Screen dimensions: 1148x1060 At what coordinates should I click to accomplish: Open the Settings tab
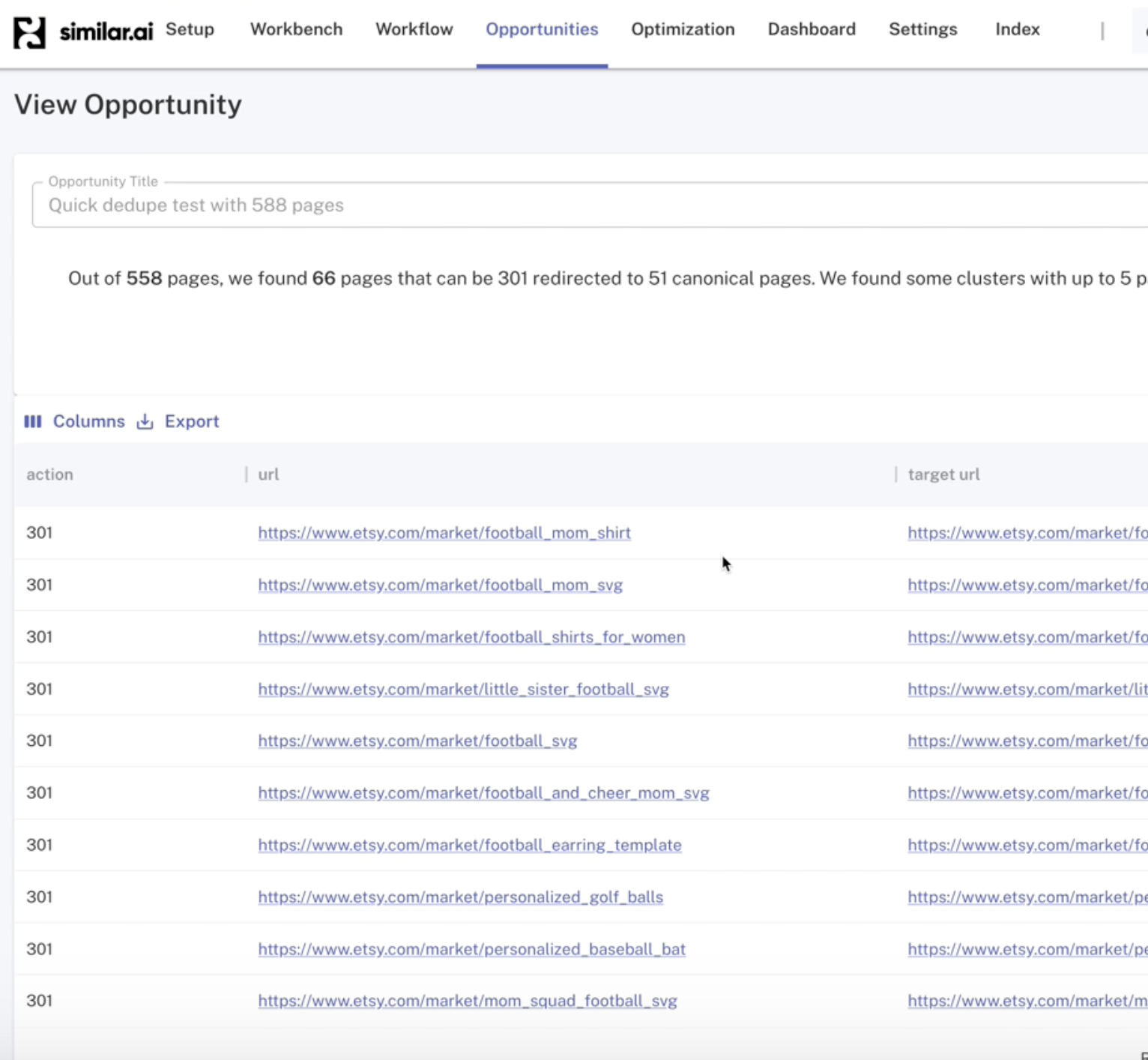(922, 29)
